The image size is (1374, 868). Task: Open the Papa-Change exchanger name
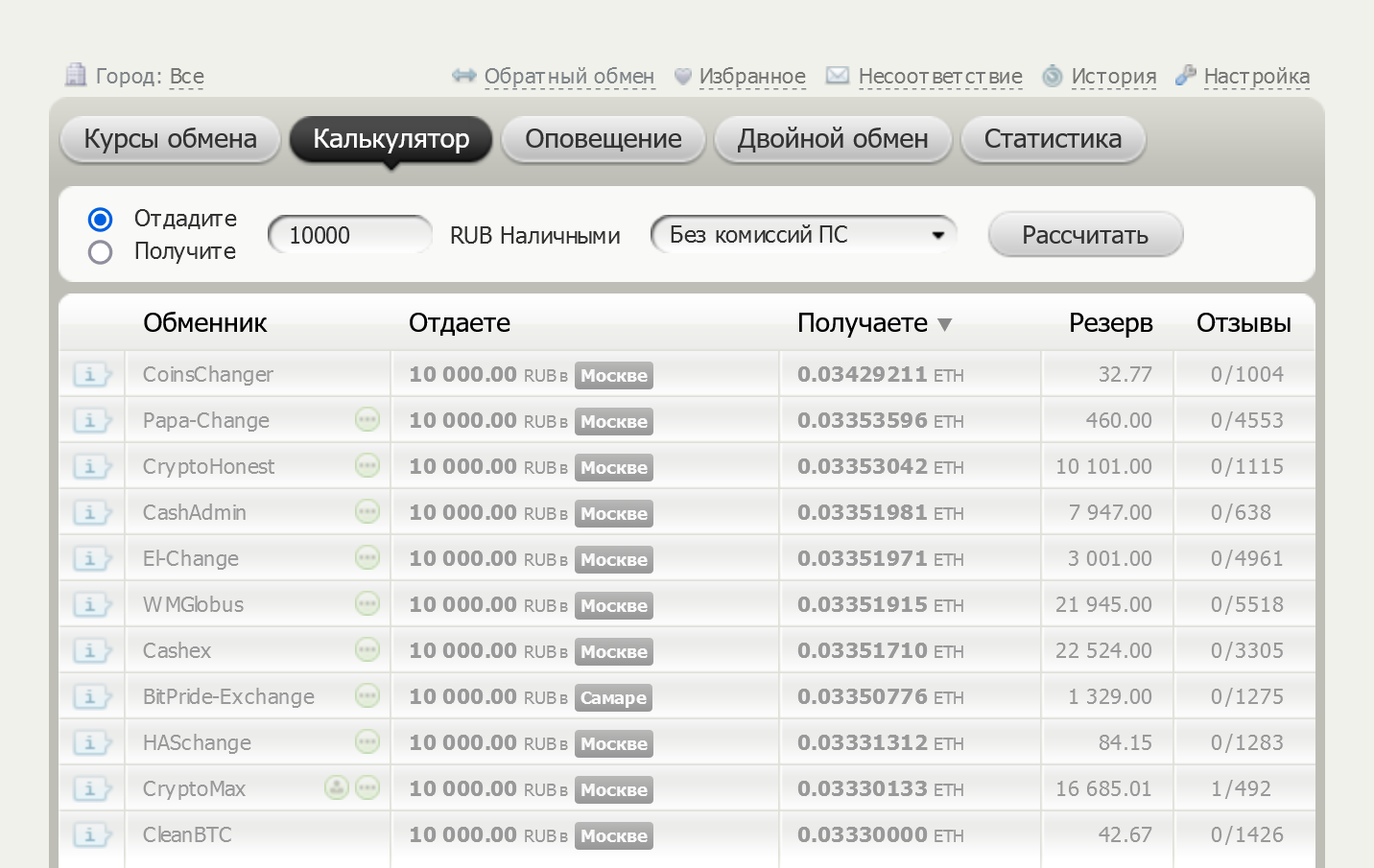tap(206, 420)
